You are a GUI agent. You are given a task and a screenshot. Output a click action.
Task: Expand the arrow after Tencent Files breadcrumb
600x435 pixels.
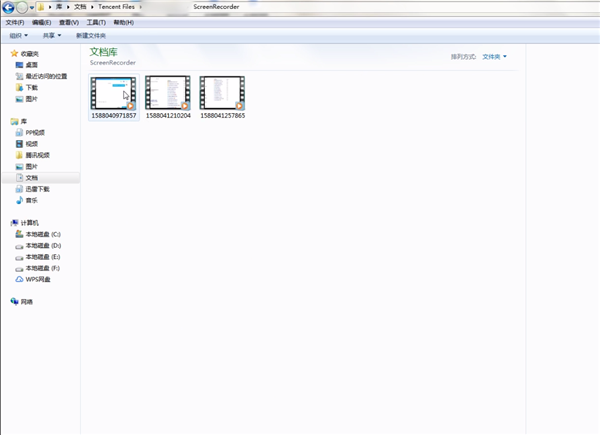click(x=140, y=7)
